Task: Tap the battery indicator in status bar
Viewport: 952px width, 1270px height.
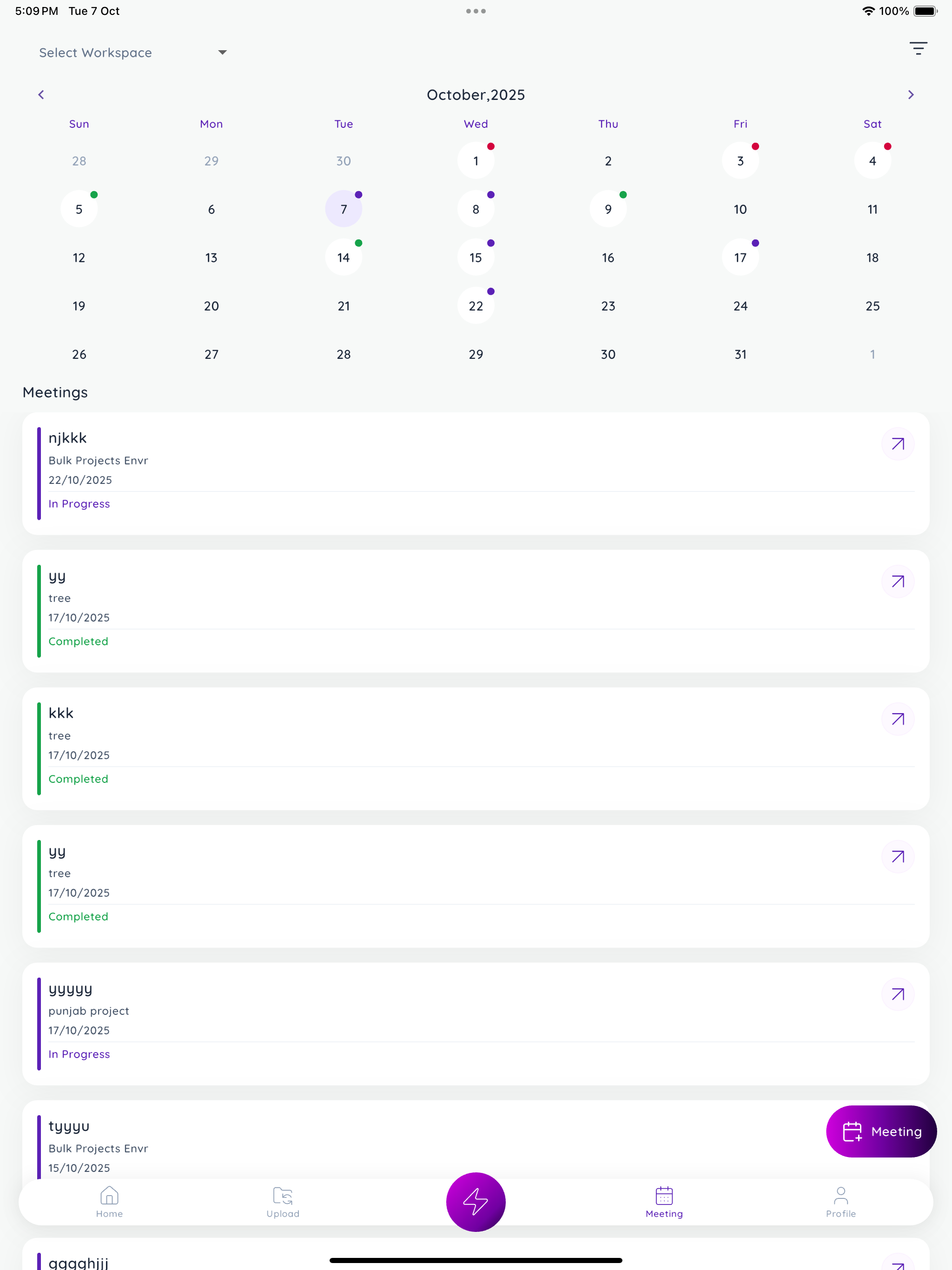Action: [x=925, y=10]
